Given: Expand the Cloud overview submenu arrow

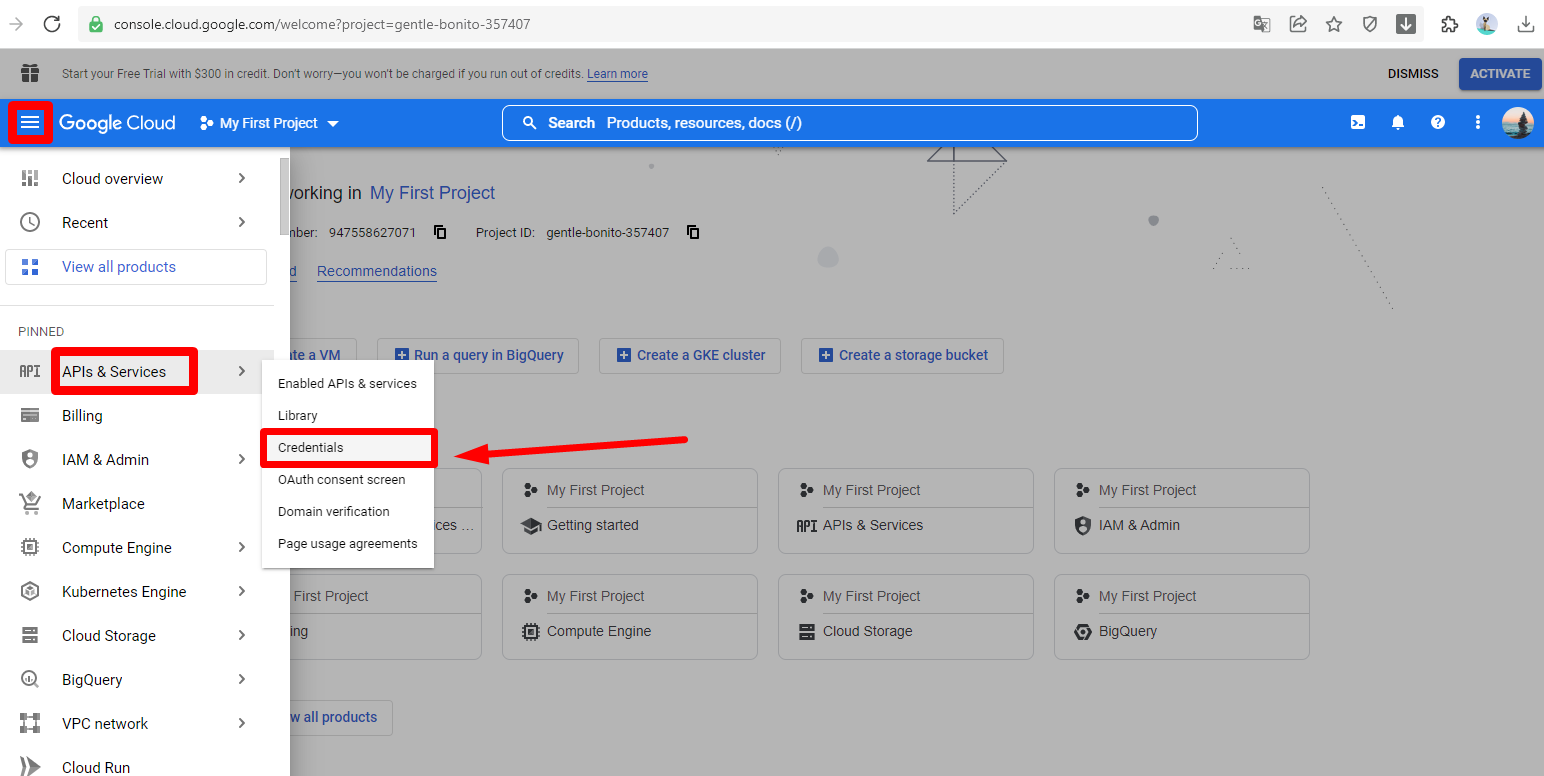Looking at the screenshot, I should coord(242,178).
